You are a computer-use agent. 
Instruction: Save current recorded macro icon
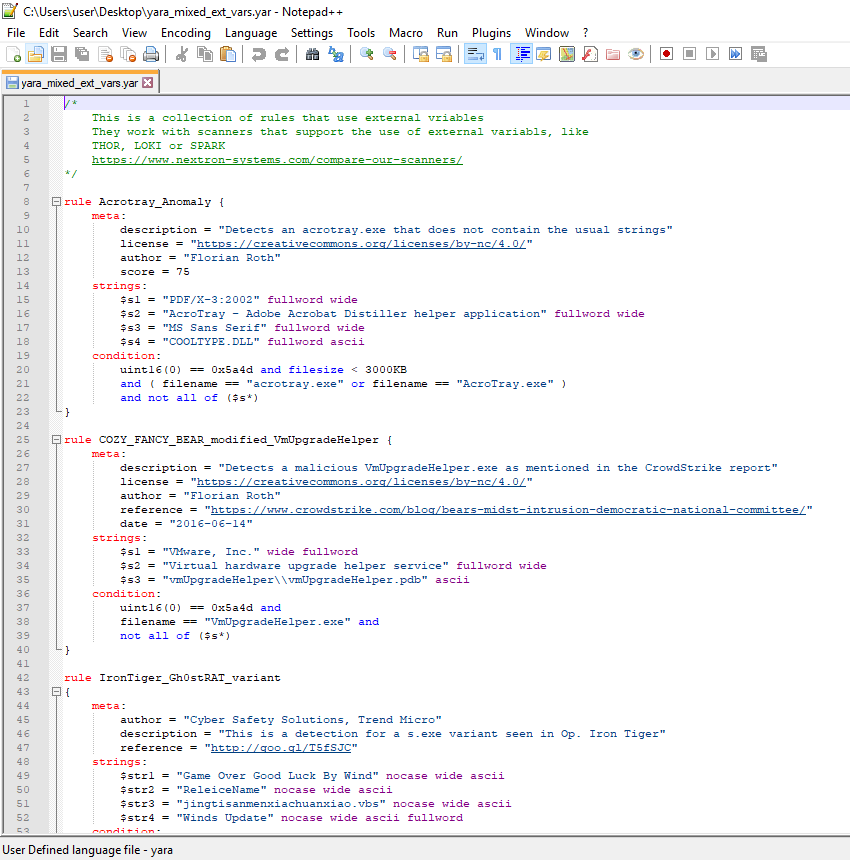(x=758, y=54)
